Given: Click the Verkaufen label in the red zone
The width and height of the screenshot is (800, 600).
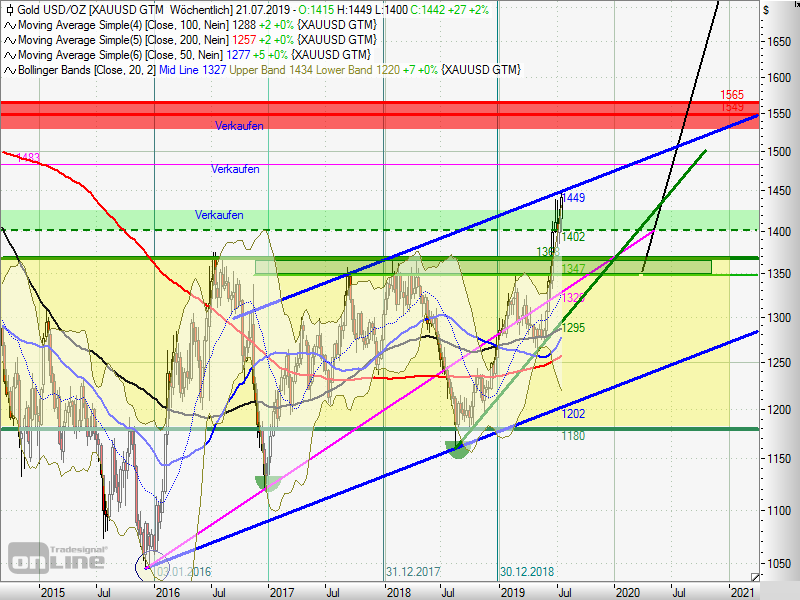Looking at the screenshot, I should 238,126.
